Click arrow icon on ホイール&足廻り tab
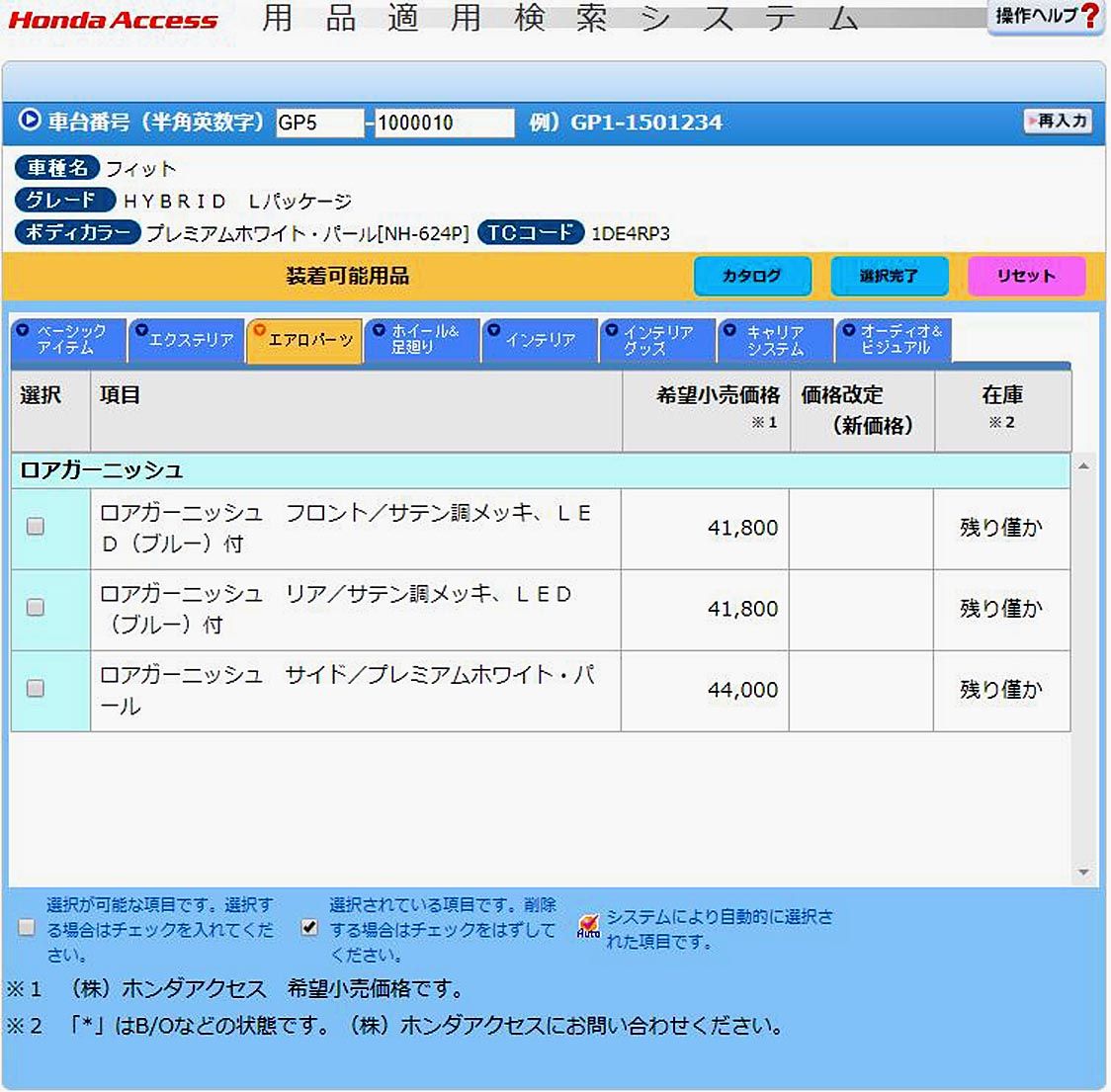1111x1092 pixels. click(x=378, y=331)
